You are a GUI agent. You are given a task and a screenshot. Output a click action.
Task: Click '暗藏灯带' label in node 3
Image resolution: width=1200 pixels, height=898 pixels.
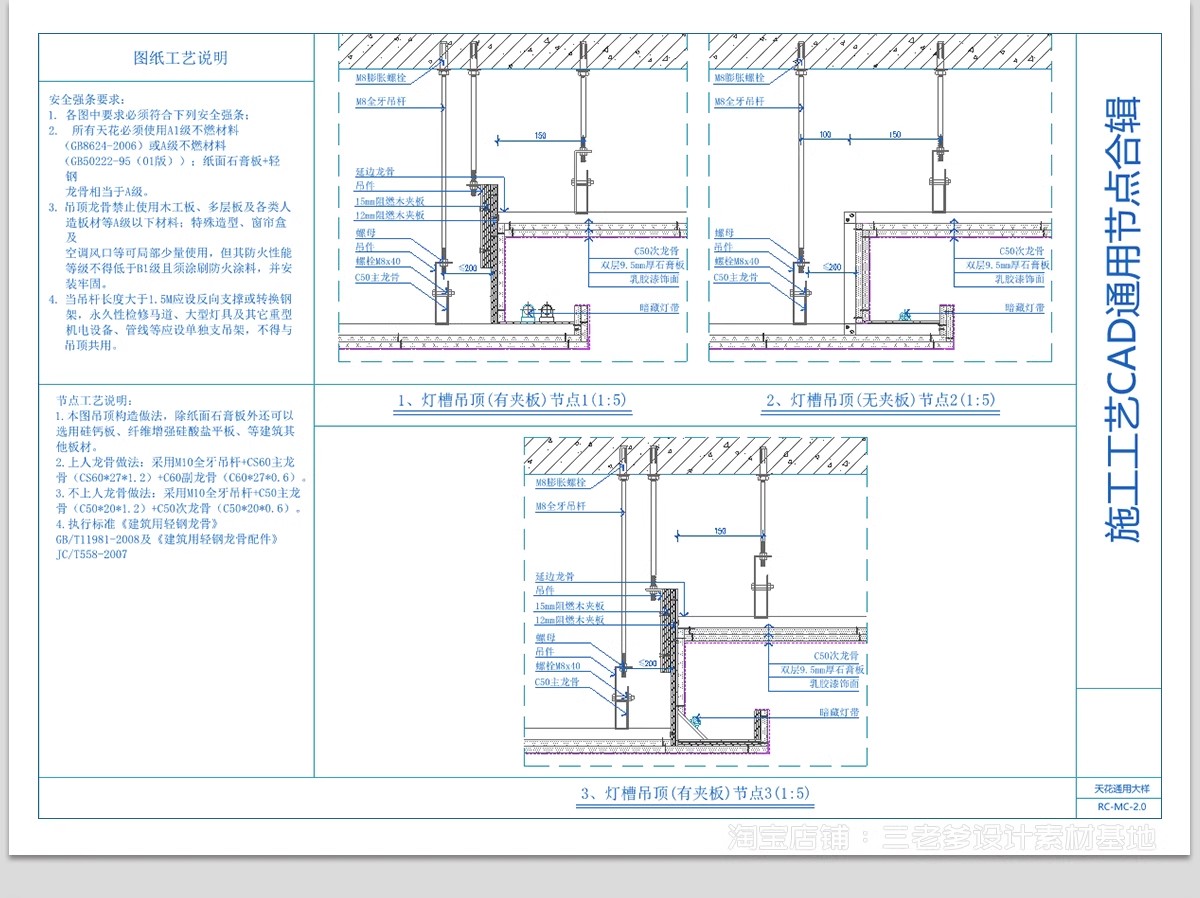click(839, 712)
